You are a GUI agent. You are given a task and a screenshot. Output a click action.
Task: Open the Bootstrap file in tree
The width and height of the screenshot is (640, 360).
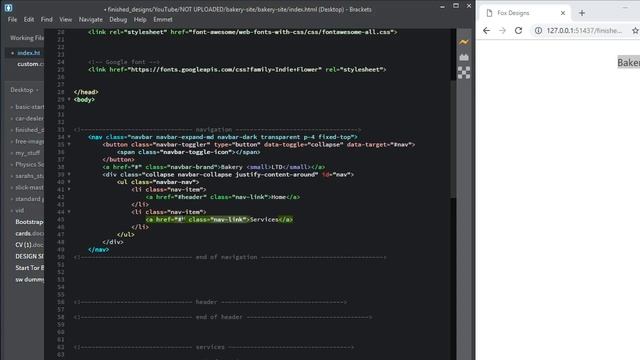click(29, 222)
